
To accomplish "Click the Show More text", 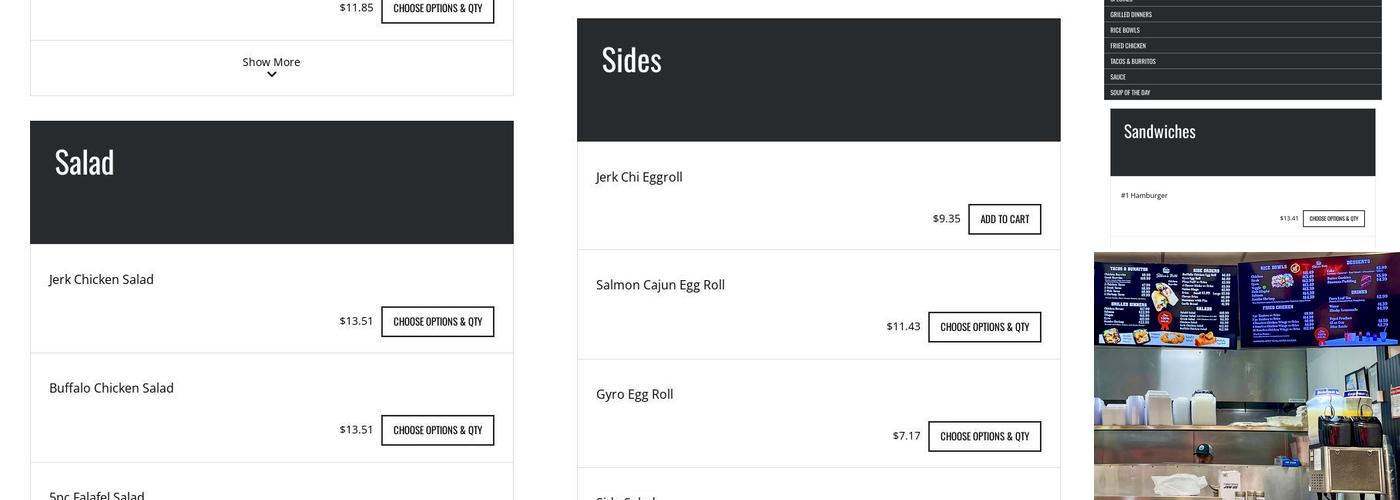I will (271, 62).
